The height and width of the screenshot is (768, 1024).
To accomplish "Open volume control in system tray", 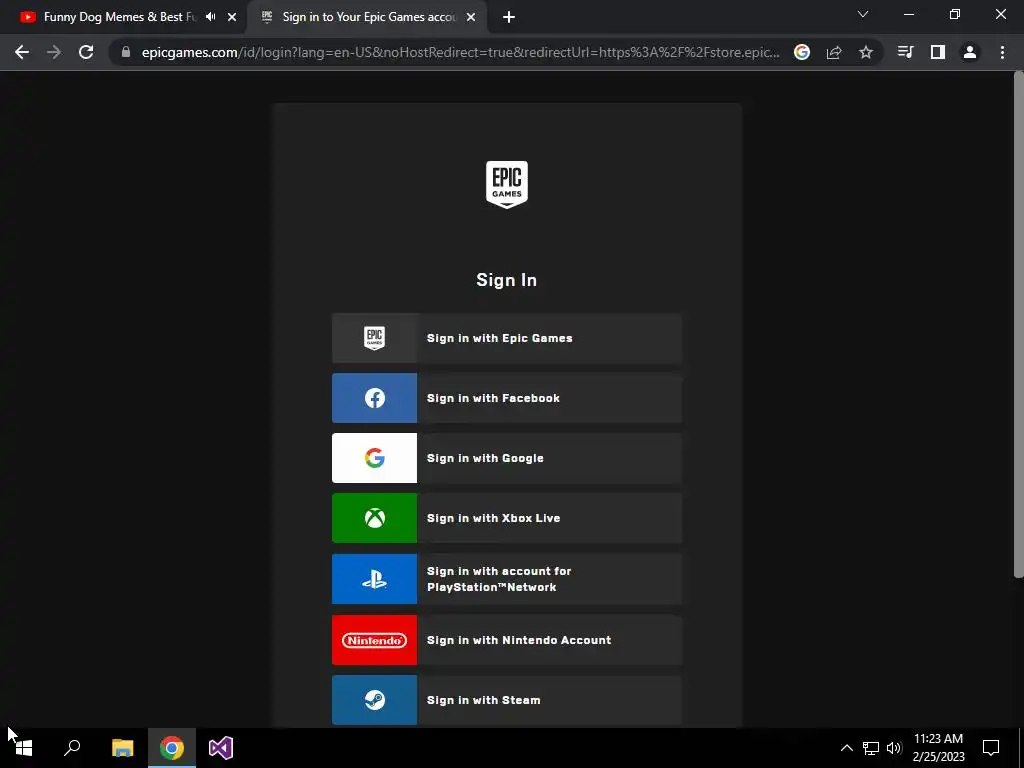I will coord(894,748).
